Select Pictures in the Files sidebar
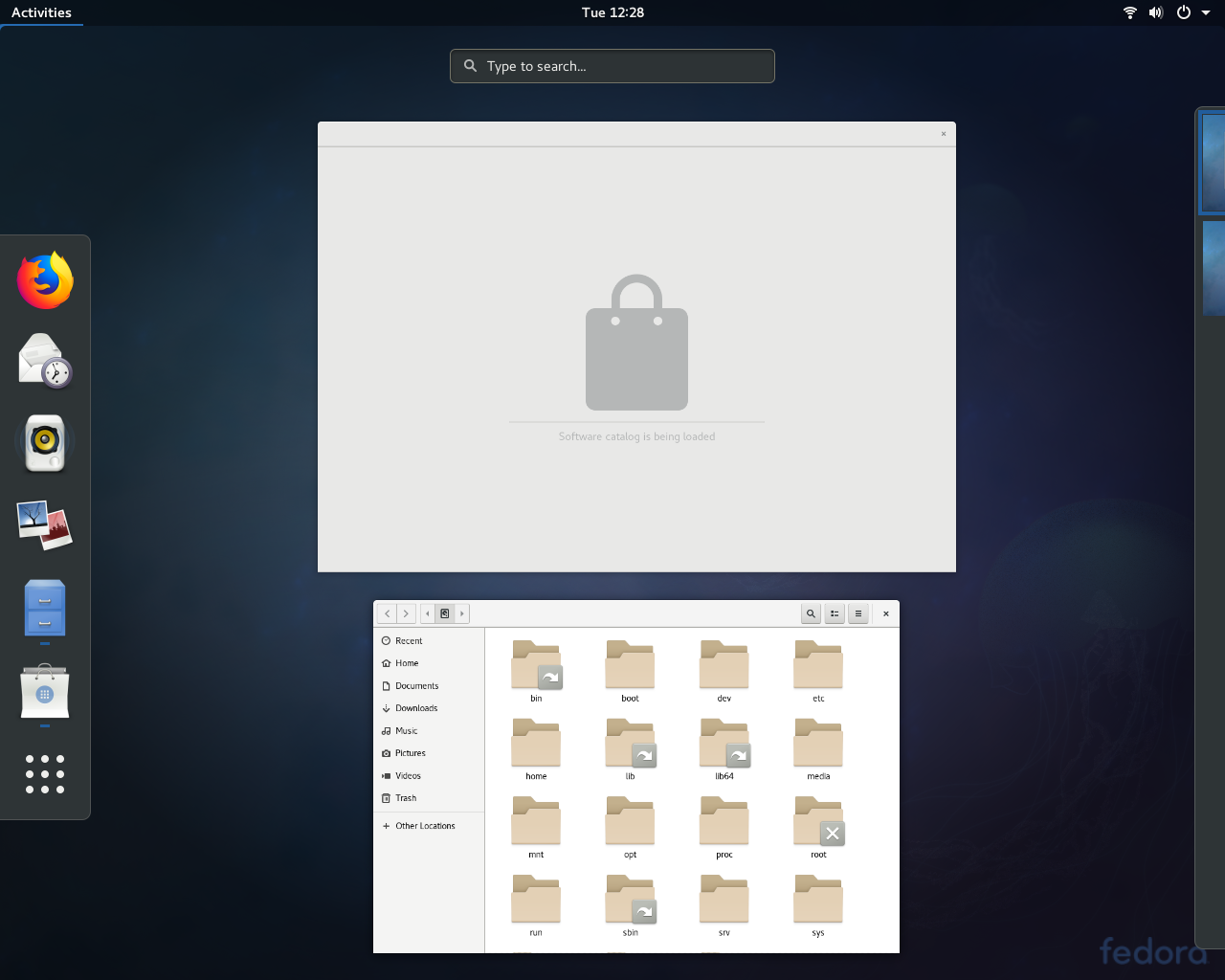The width and height of the screenshot is (1225, 980). 429,753
